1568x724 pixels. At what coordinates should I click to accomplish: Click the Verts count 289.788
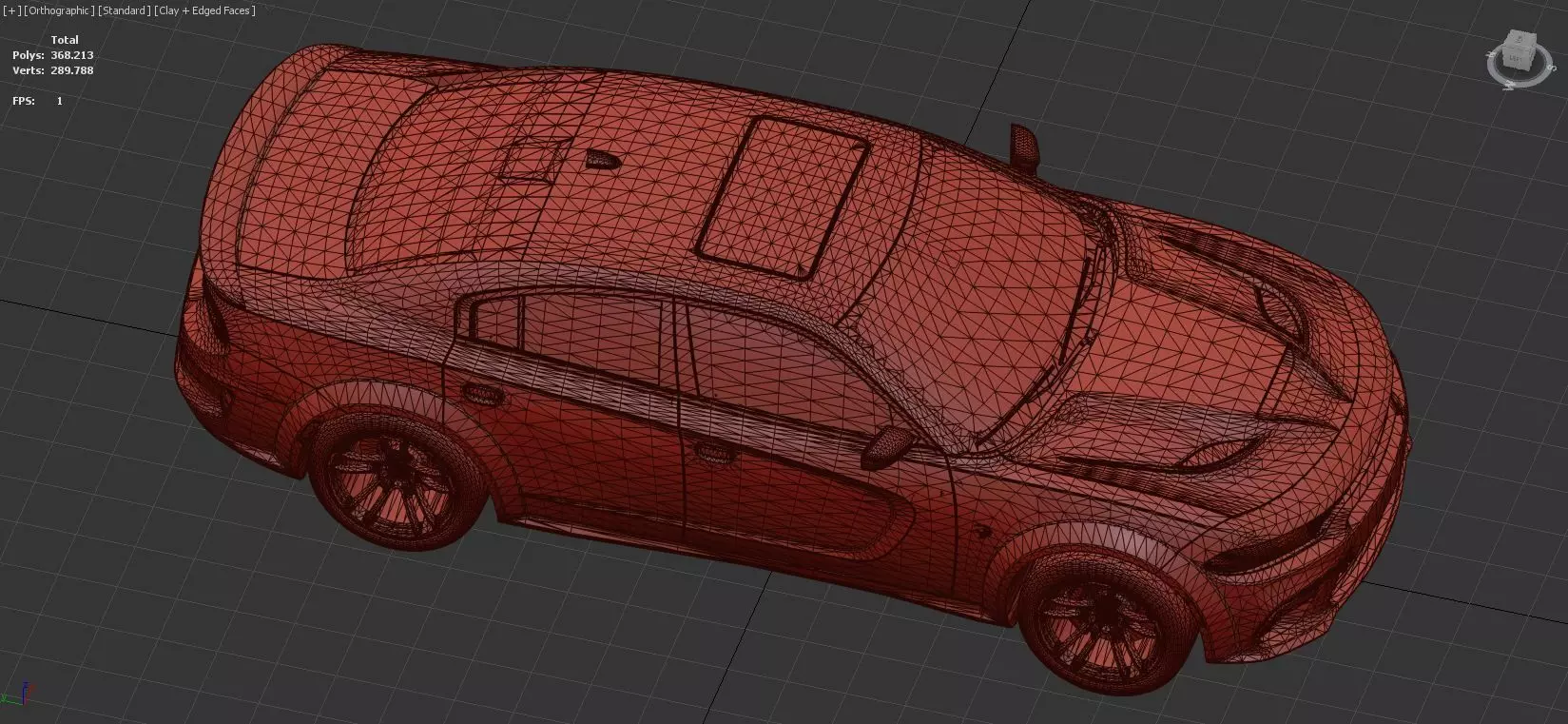(x=71, y=70)
